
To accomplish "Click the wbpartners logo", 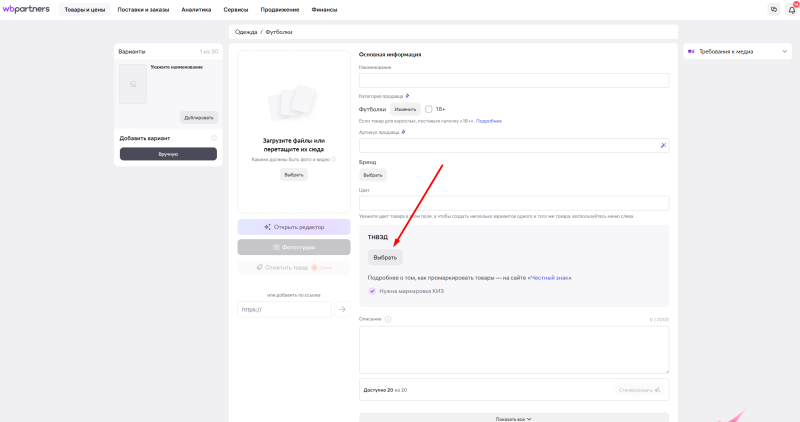I will 28,9.
